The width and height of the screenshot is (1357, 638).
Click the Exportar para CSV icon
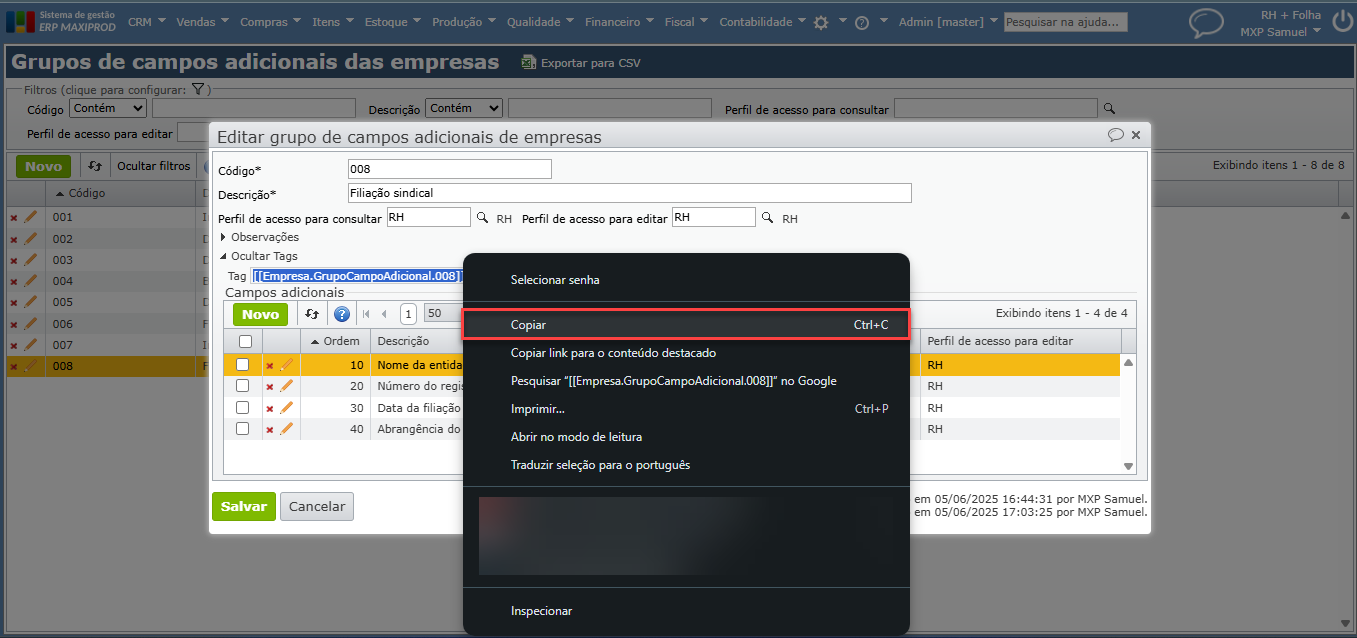[529, 62]
